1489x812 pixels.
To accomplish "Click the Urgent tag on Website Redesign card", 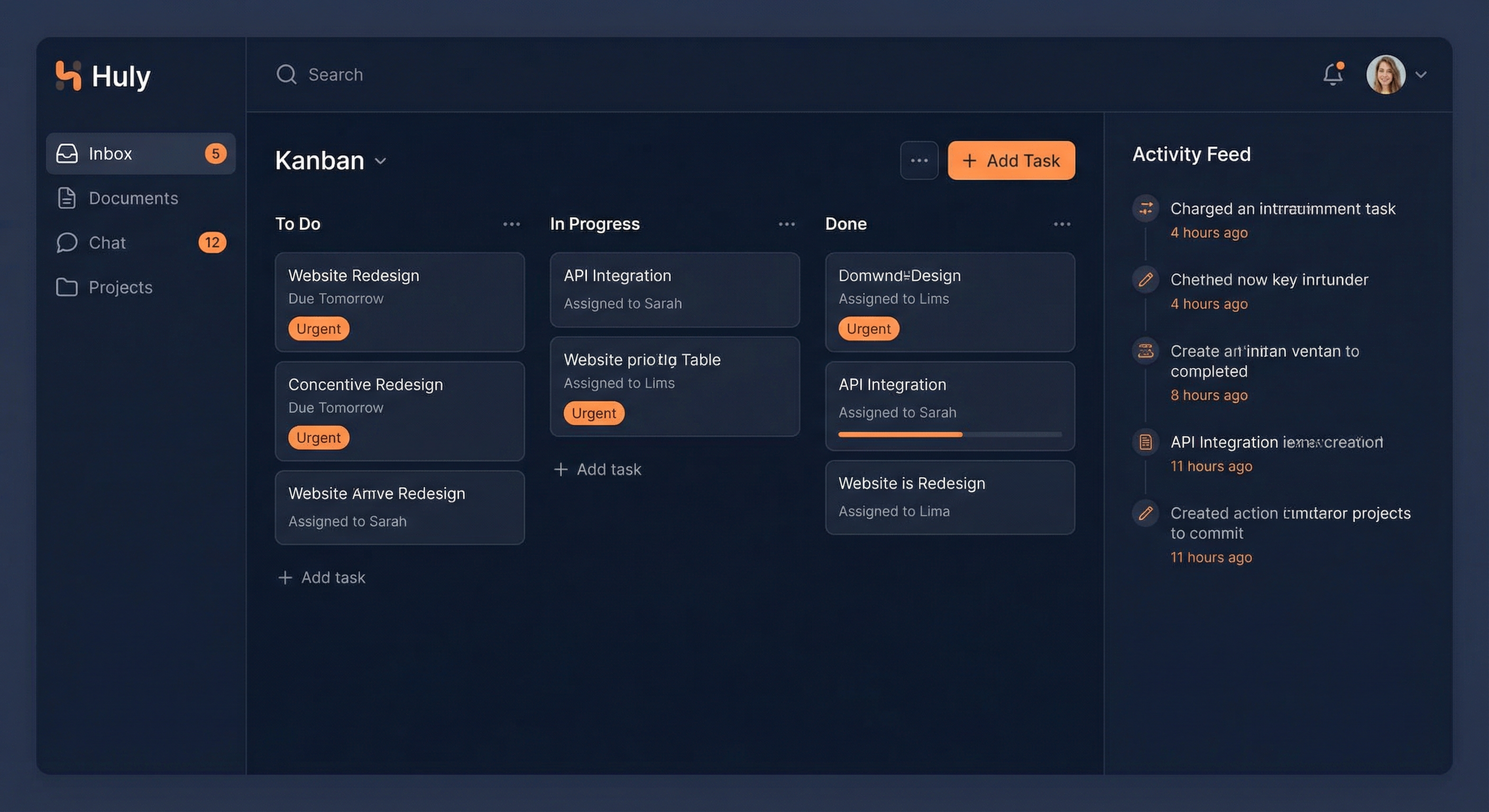I will (x=318, y=329).
